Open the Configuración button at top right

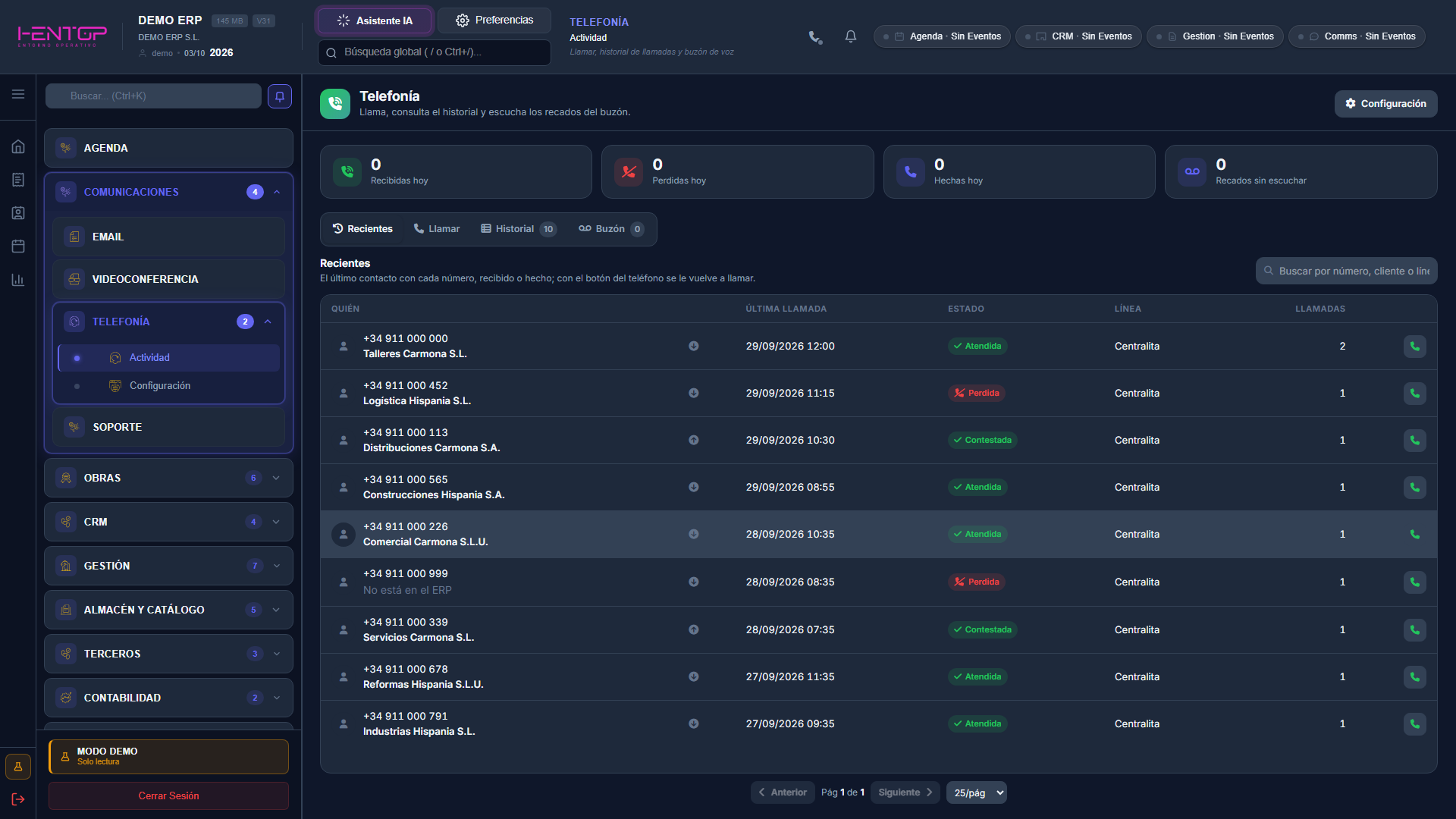tap(1385, 104)
